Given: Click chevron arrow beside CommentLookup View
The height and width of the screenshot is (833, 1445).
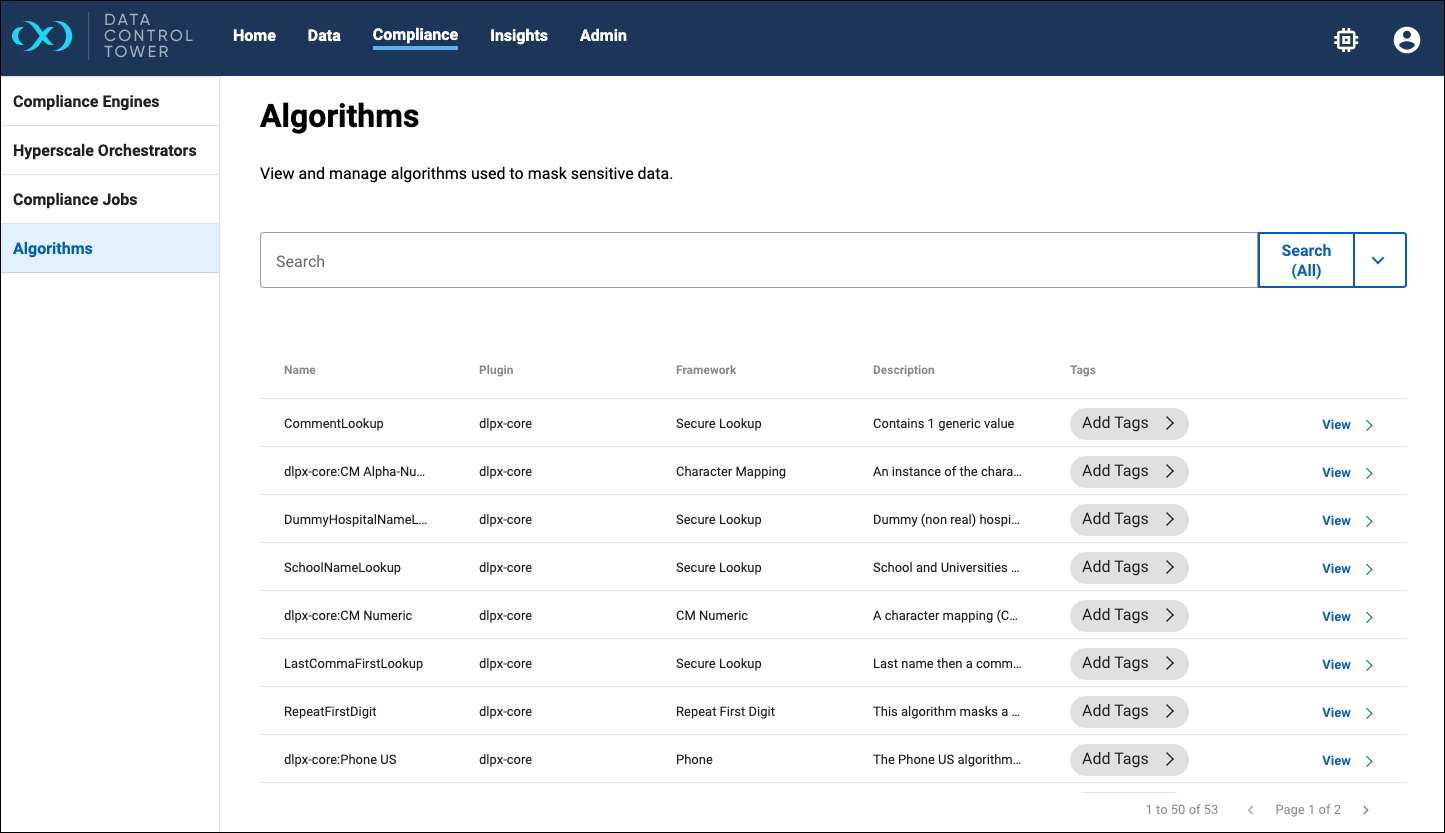Looking at the screenshot, I should pos(1369,425).
